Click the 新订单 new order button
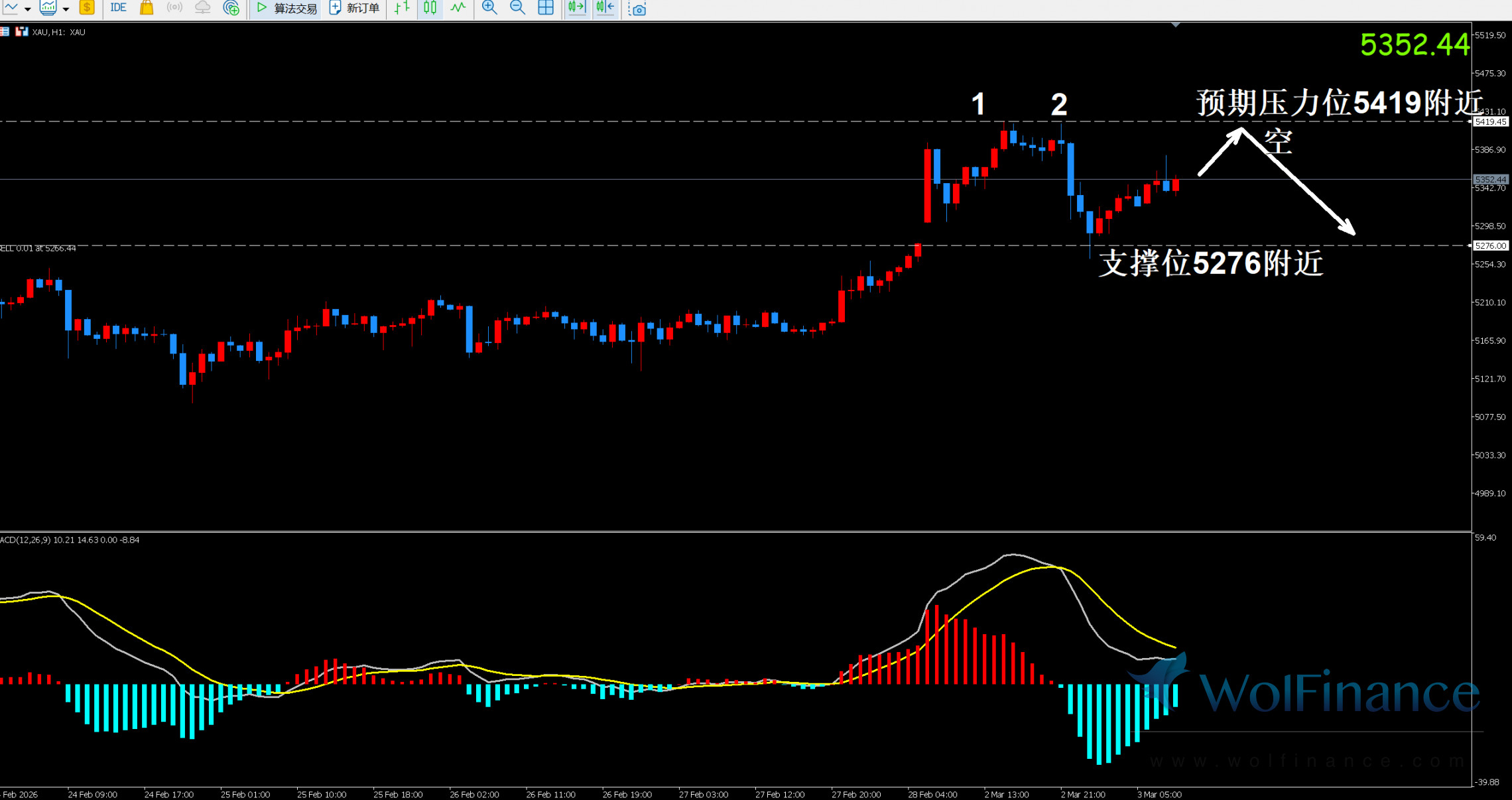 pos(355,8)
